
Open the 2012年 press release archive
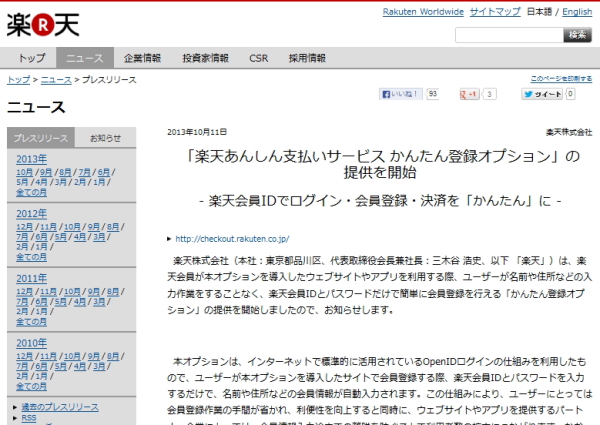tap(31, 213)
